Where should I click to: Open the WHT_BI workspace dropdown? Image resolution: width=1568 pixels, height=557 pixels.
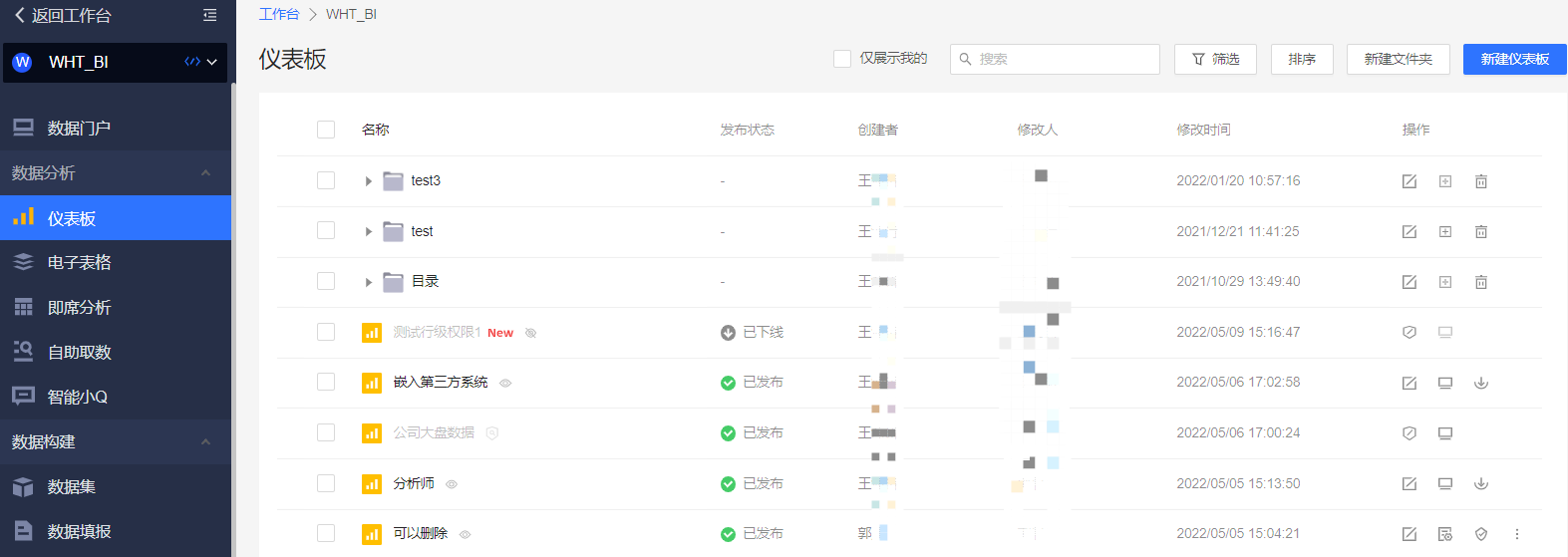click(211, 62)
